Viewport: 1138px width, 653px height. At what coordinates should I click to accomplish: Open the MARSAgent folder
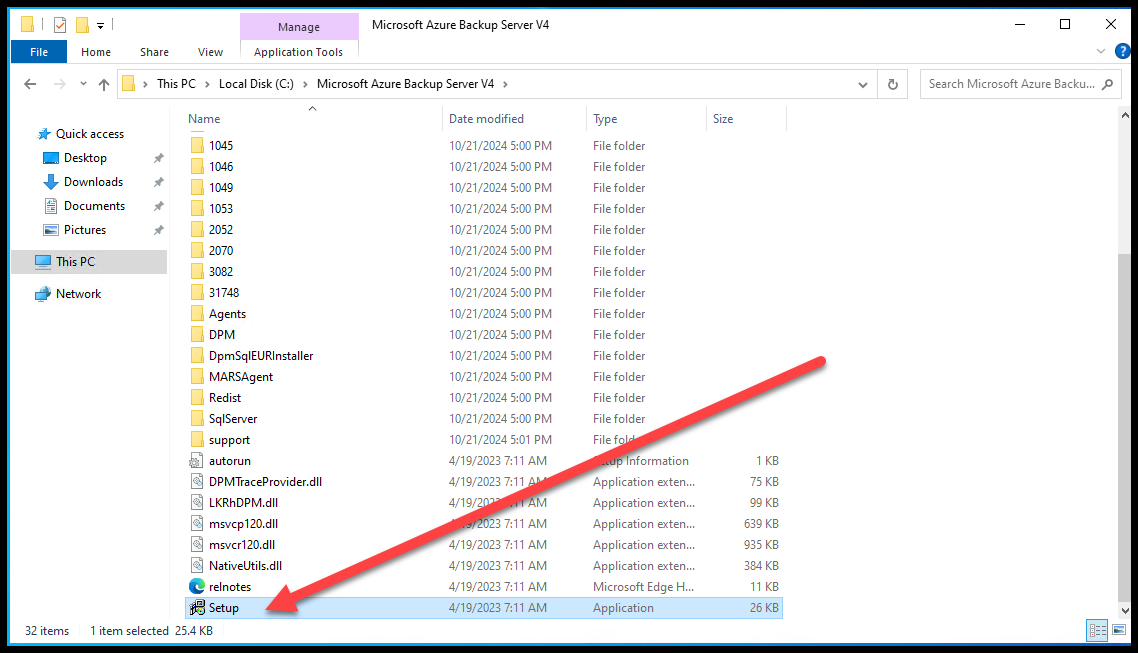coord(241,377)
